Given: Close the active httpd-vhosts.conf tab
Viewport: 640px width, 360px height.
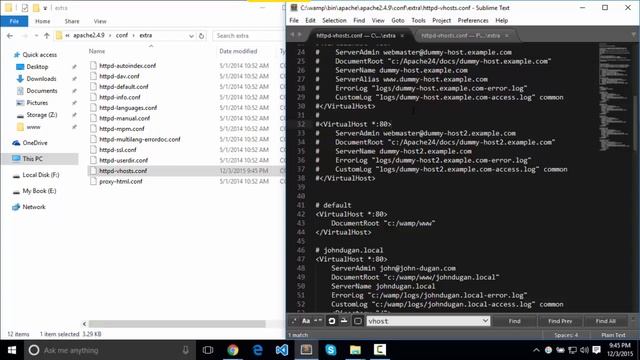Looking at the screenshot, I should coord(402,36).
